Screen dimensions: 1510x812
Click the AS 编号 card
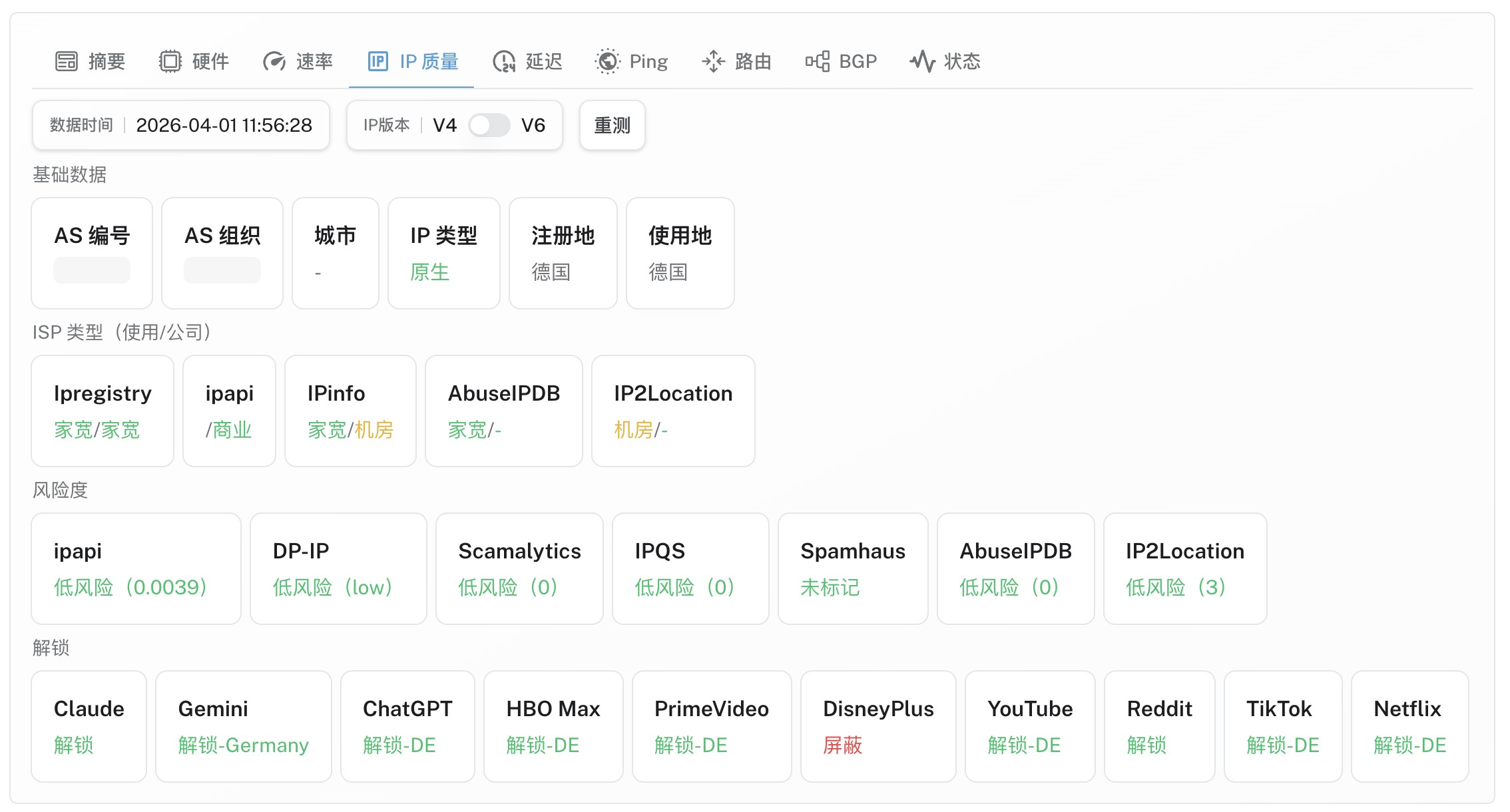pyautogui.click(x=92, y=253)
